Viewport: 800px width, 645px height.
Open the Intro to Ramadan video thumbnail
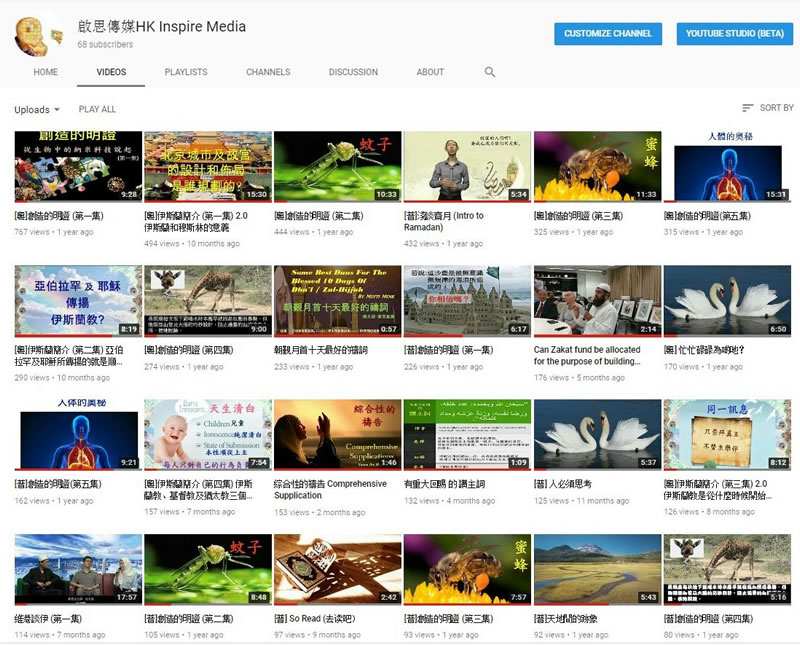point(467,167)
